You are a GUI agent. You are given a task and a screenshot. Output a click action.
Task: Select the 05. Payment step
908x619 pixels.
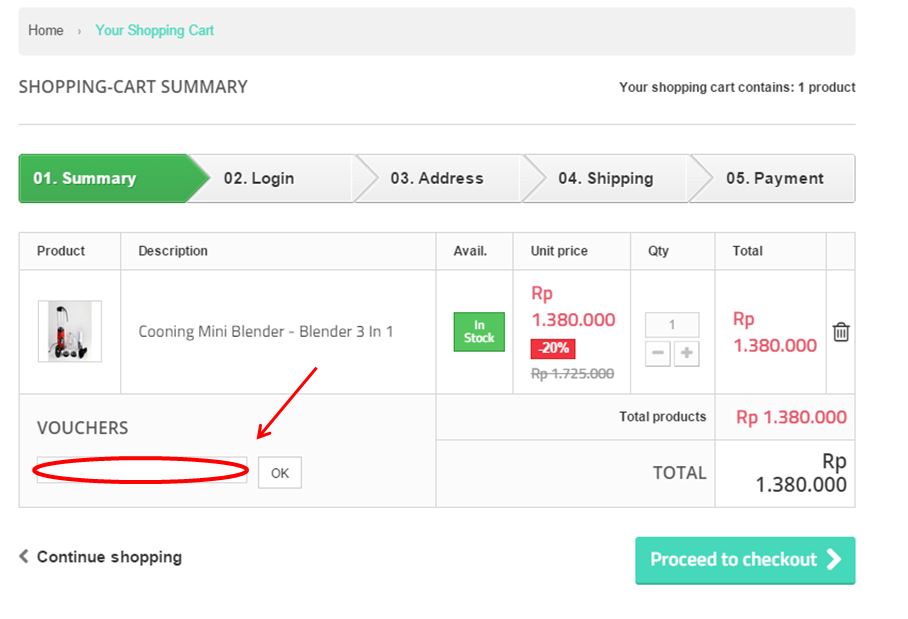[x=775, y=178]
